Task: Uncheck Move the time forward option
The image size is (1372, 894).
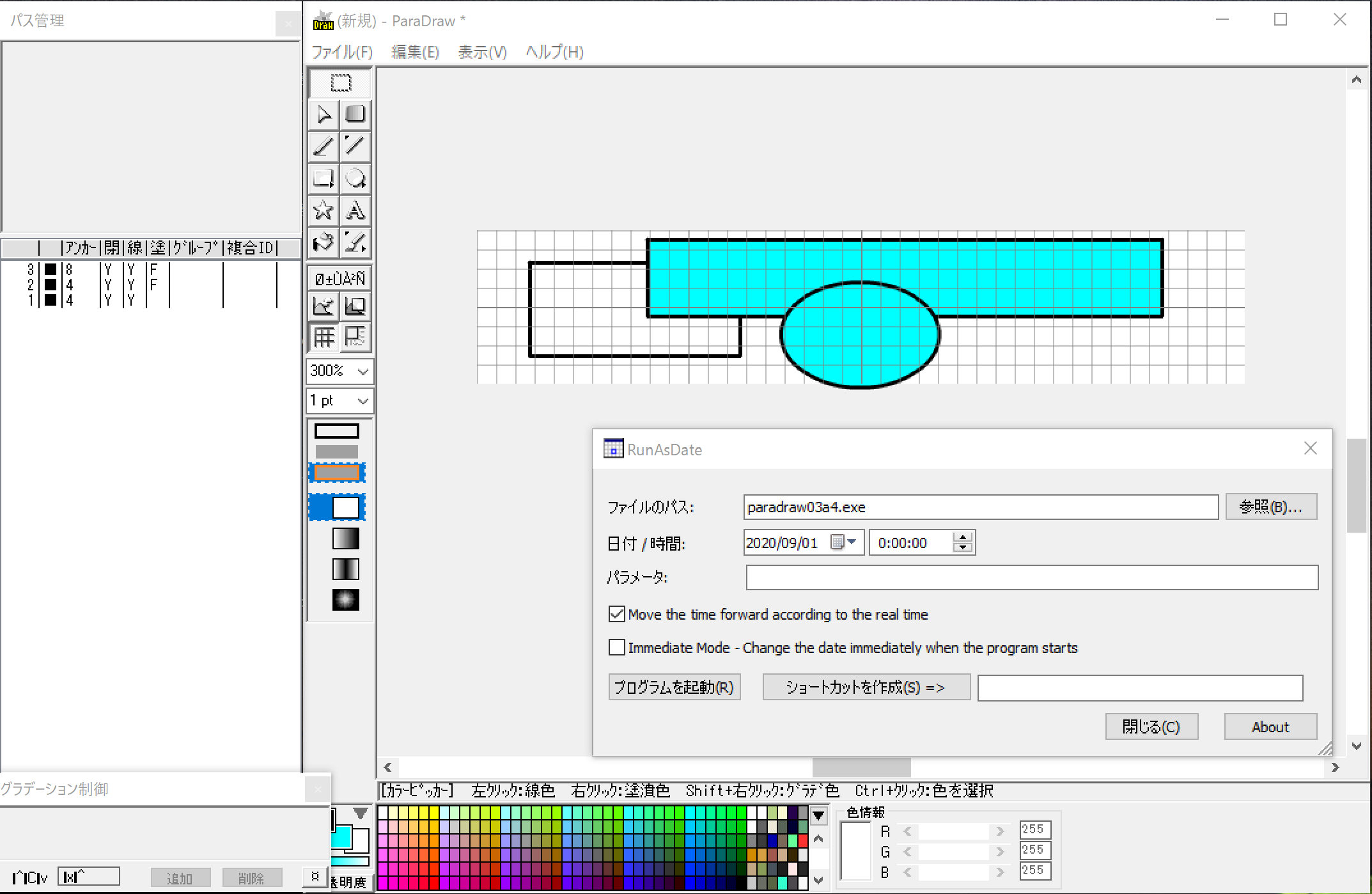Action: pyautogui.click(x=617, y=615)
